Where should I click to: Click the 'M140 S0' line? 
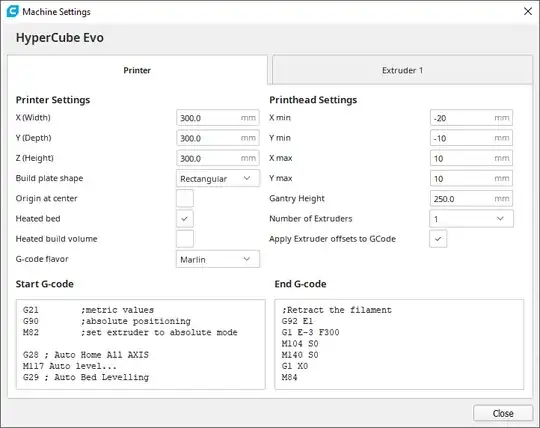300,355
